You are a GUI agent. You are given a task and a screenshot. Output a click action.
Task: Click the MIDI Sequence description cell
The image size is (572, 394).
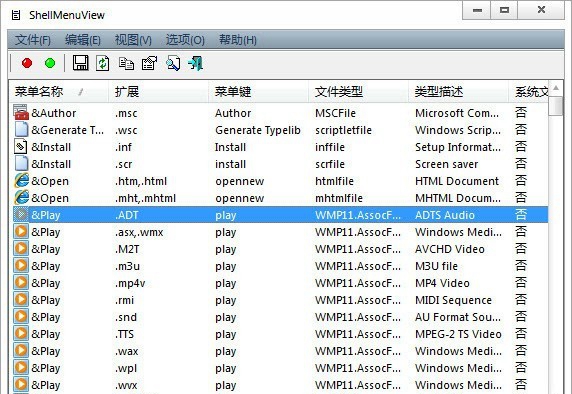(x=453, y=300)
